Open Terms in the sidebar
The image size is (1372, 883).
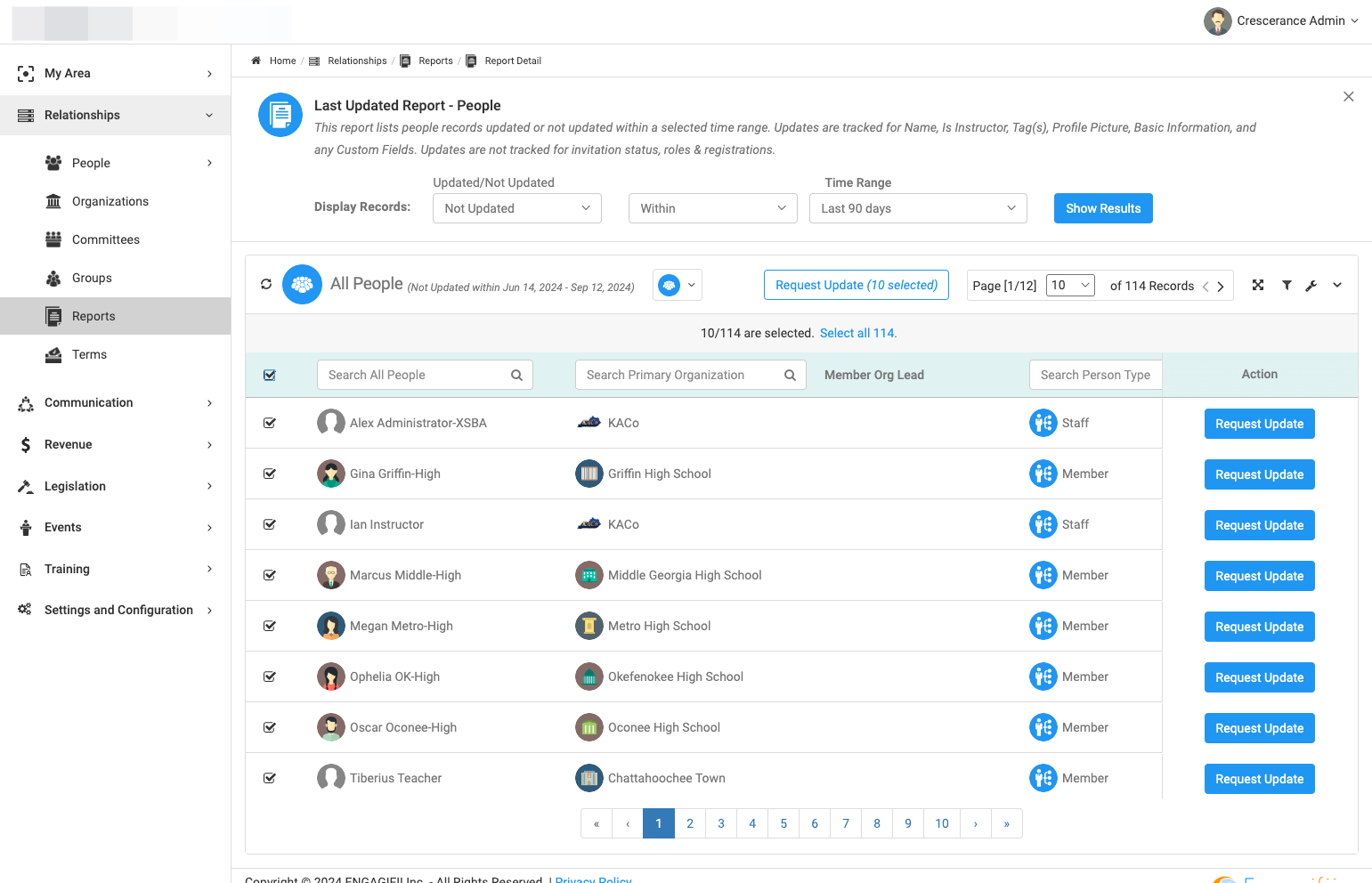(x=89, y=354)
